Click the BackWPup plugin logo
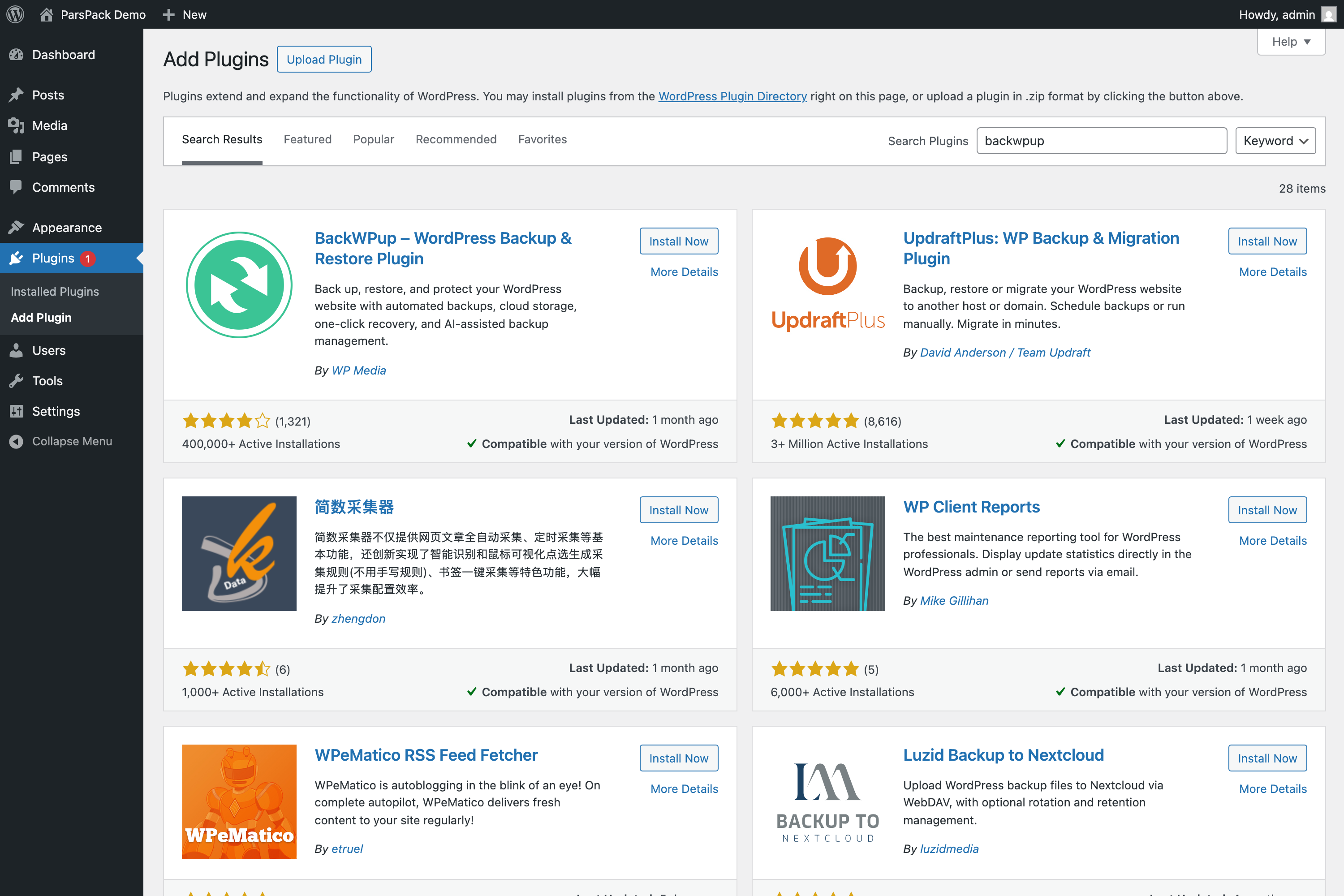The width and height of the screenshot is (1344, 896). click(239, 284)
